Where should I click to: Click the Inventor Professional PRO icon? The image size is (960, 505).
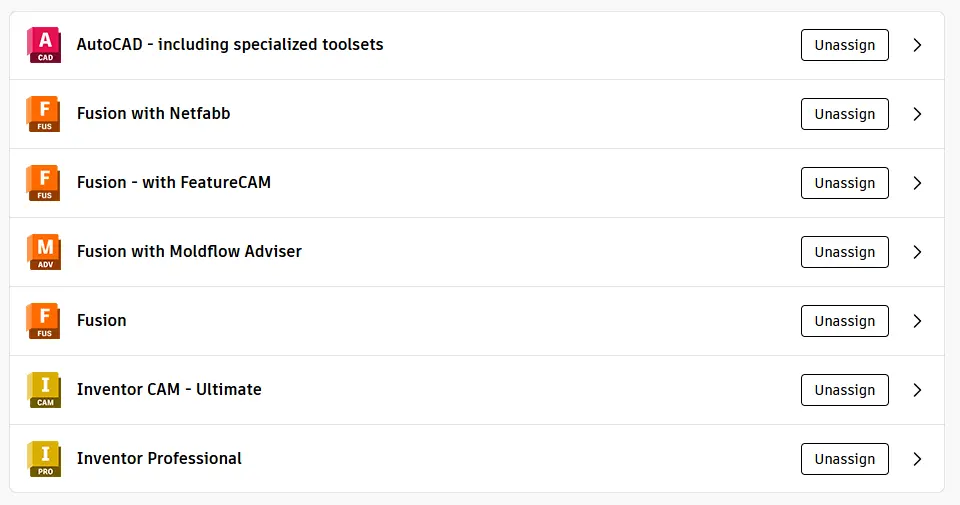pos(44,459)
